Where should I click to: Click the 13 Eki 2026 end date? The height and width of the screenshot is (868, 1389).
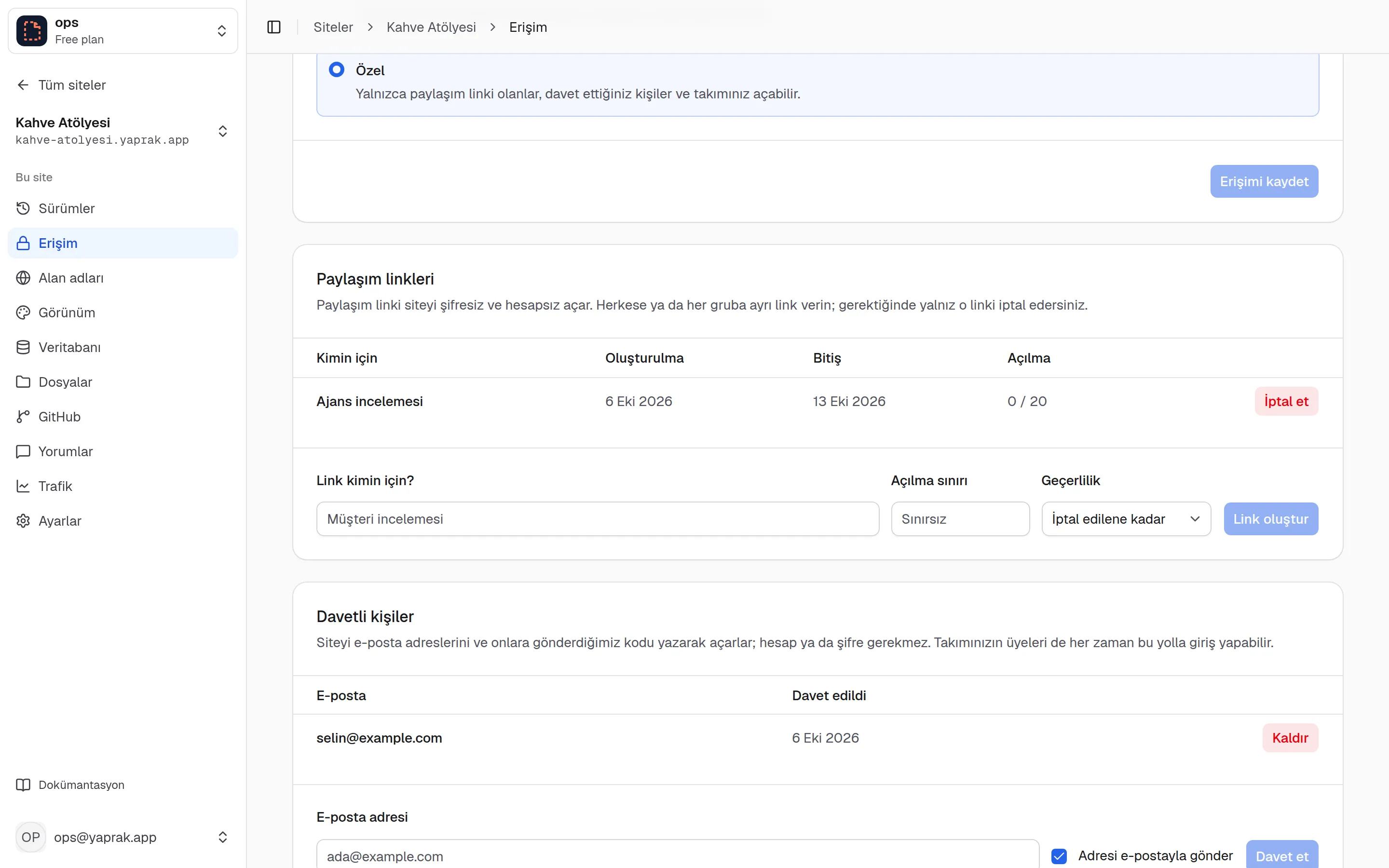pyautogui.click(x=849, y=401)
